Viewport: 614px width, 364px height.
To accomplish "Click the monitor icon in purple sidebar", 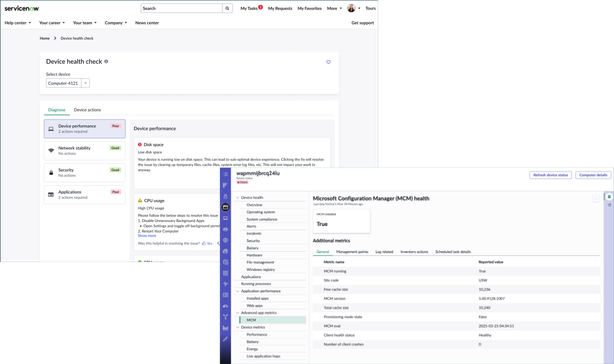I will [x=226, y=218].
